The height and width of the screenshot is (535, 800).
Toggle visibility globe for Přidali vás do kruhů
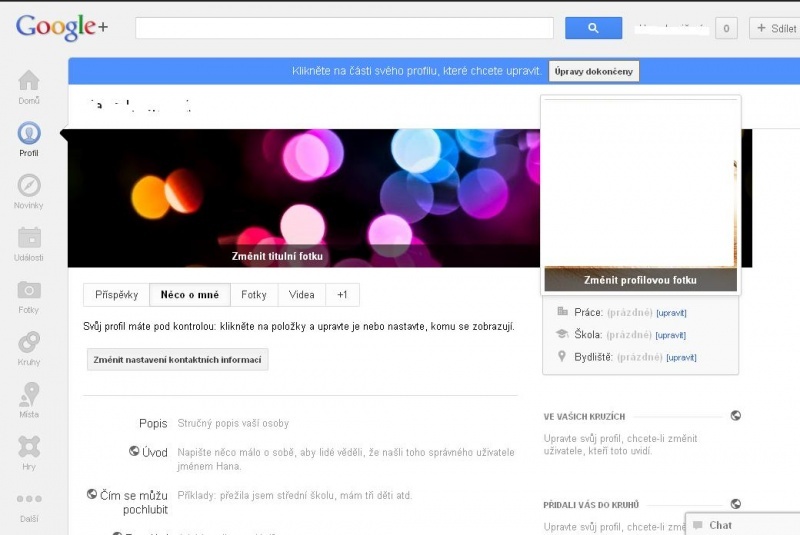(x=736, y=504)
